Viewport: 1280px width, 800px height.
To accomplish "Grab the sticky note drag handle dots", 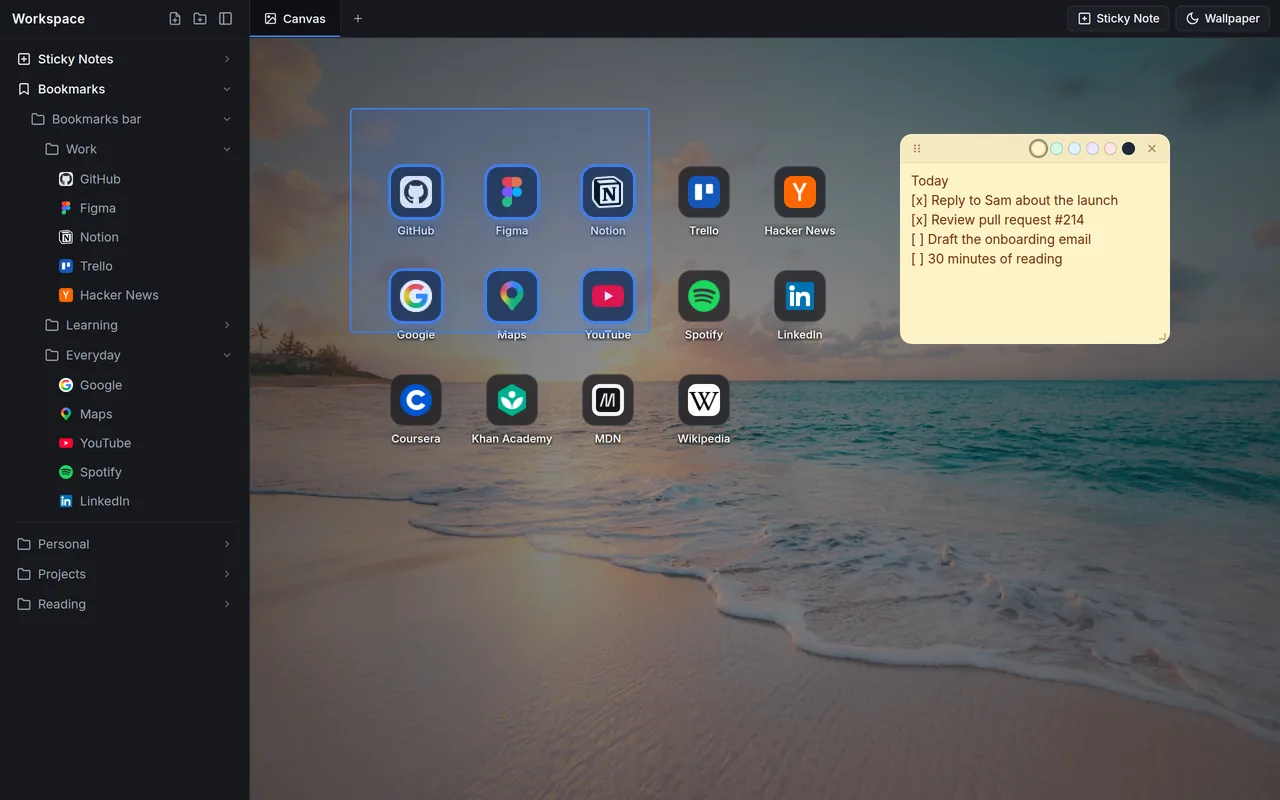I will pyautogui.click(x=917, y=149).
